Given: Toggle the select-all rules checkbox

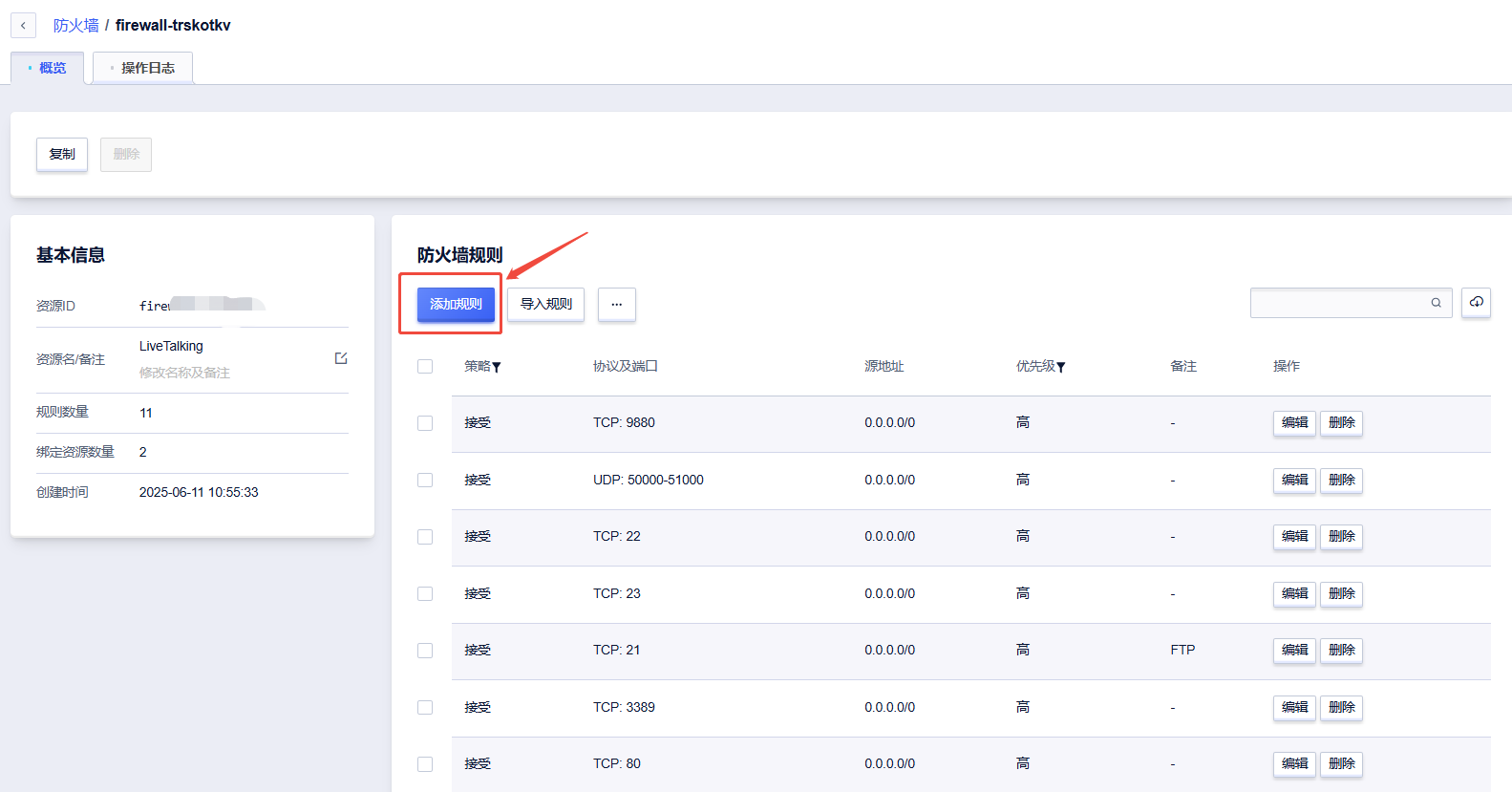Looking at the screenshot, I should 425,367.
